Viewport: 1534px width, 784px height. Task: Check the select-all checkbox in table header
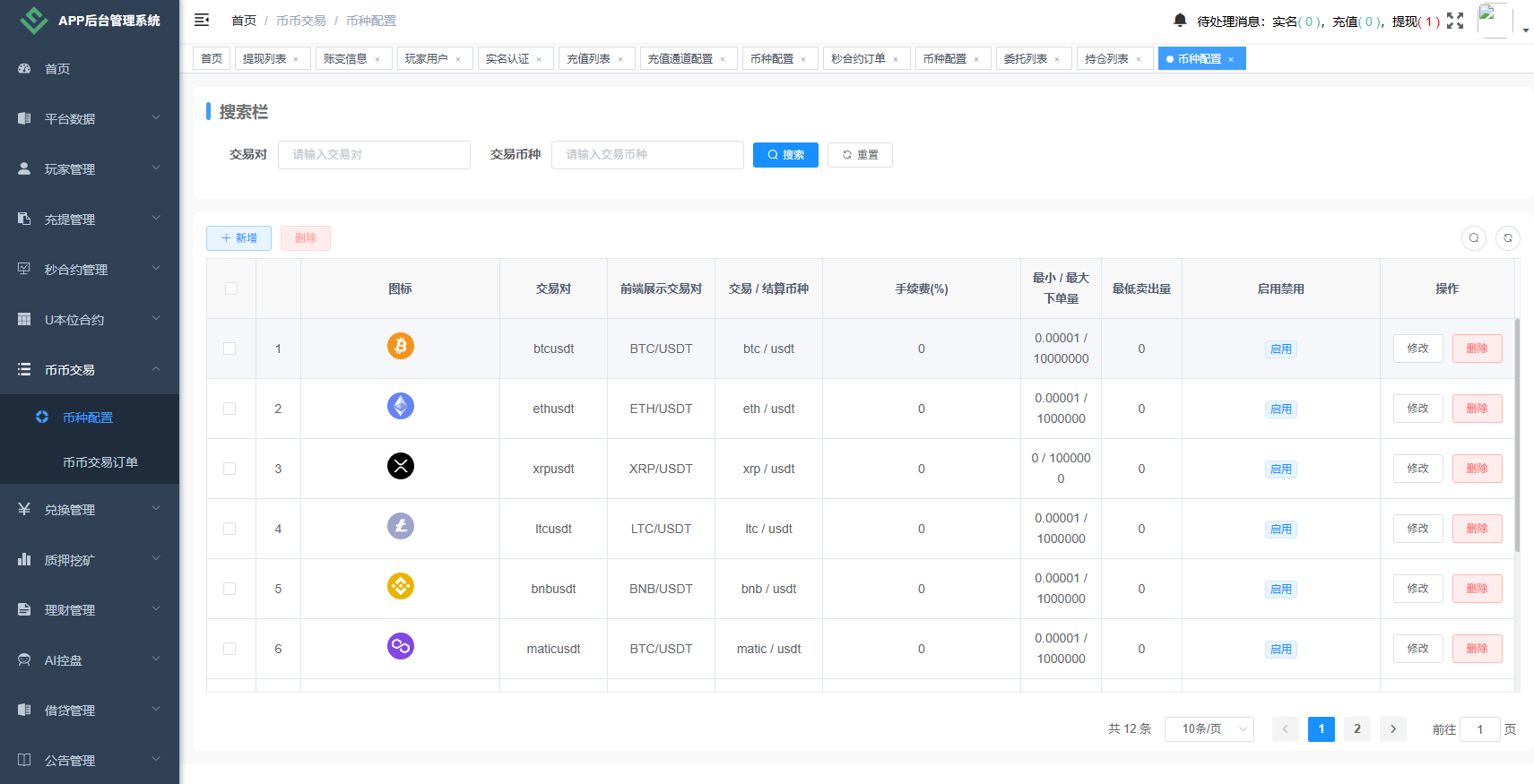(x=231, y=289)
